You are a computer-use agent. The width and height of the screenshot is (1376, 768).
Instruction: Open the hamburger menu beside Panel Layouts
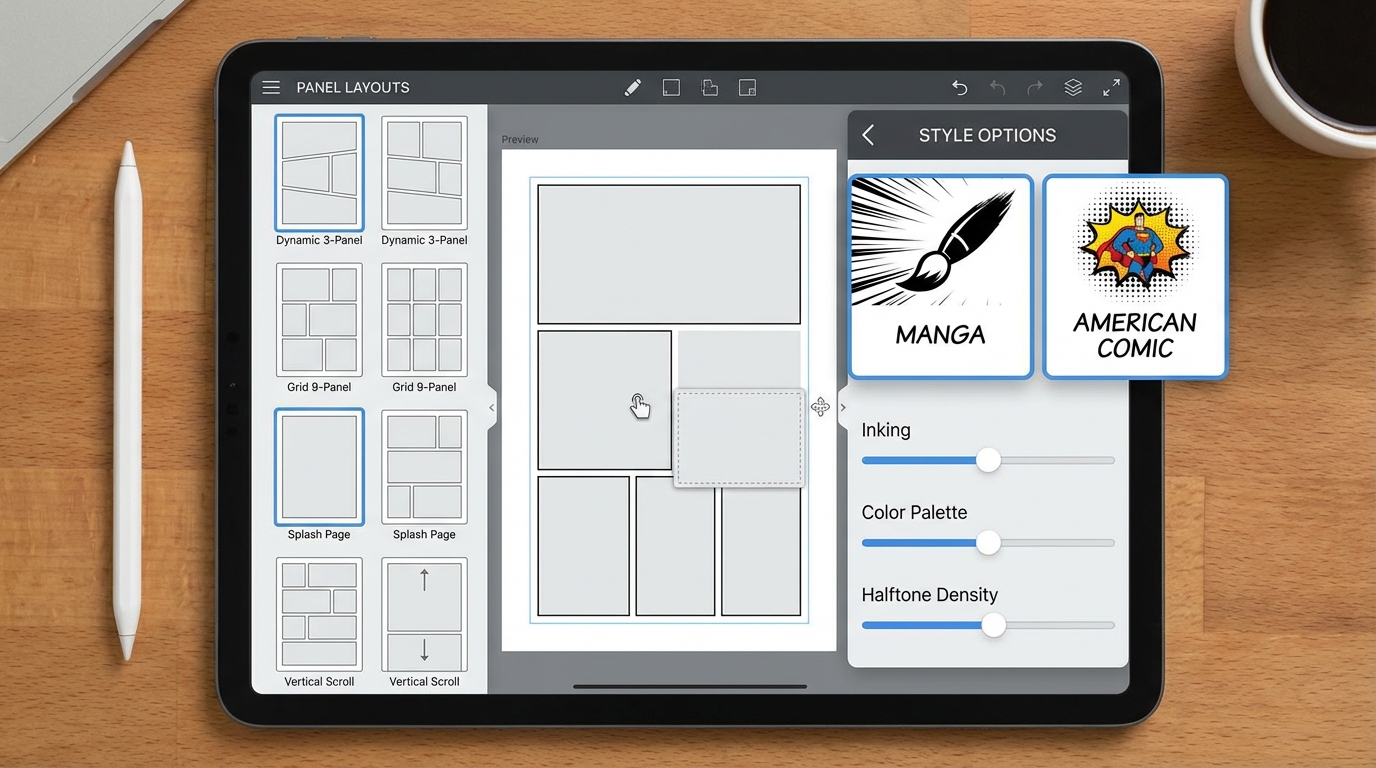[x=271, y=88]
